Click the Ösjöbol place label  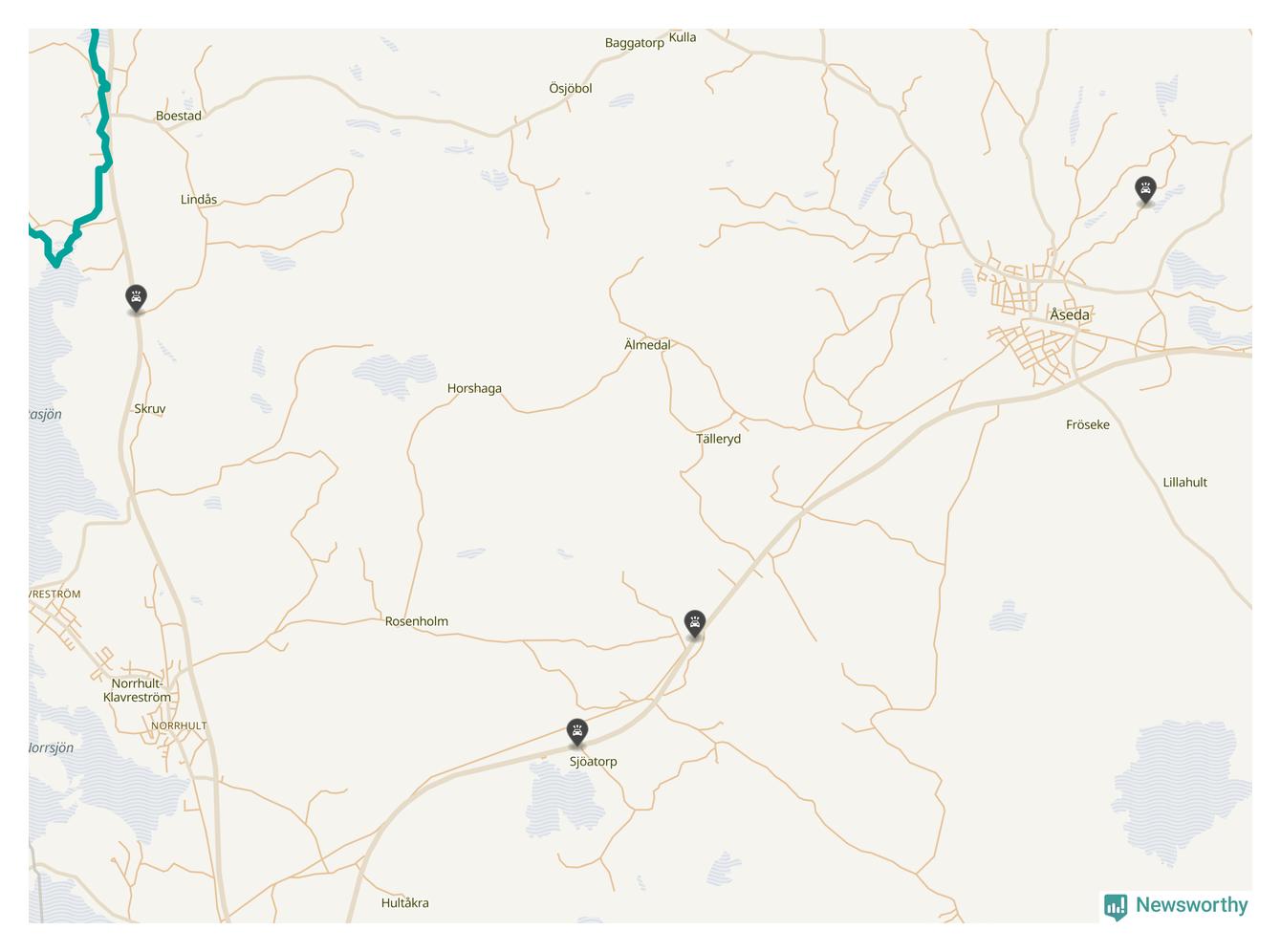(x=571, y=88)
